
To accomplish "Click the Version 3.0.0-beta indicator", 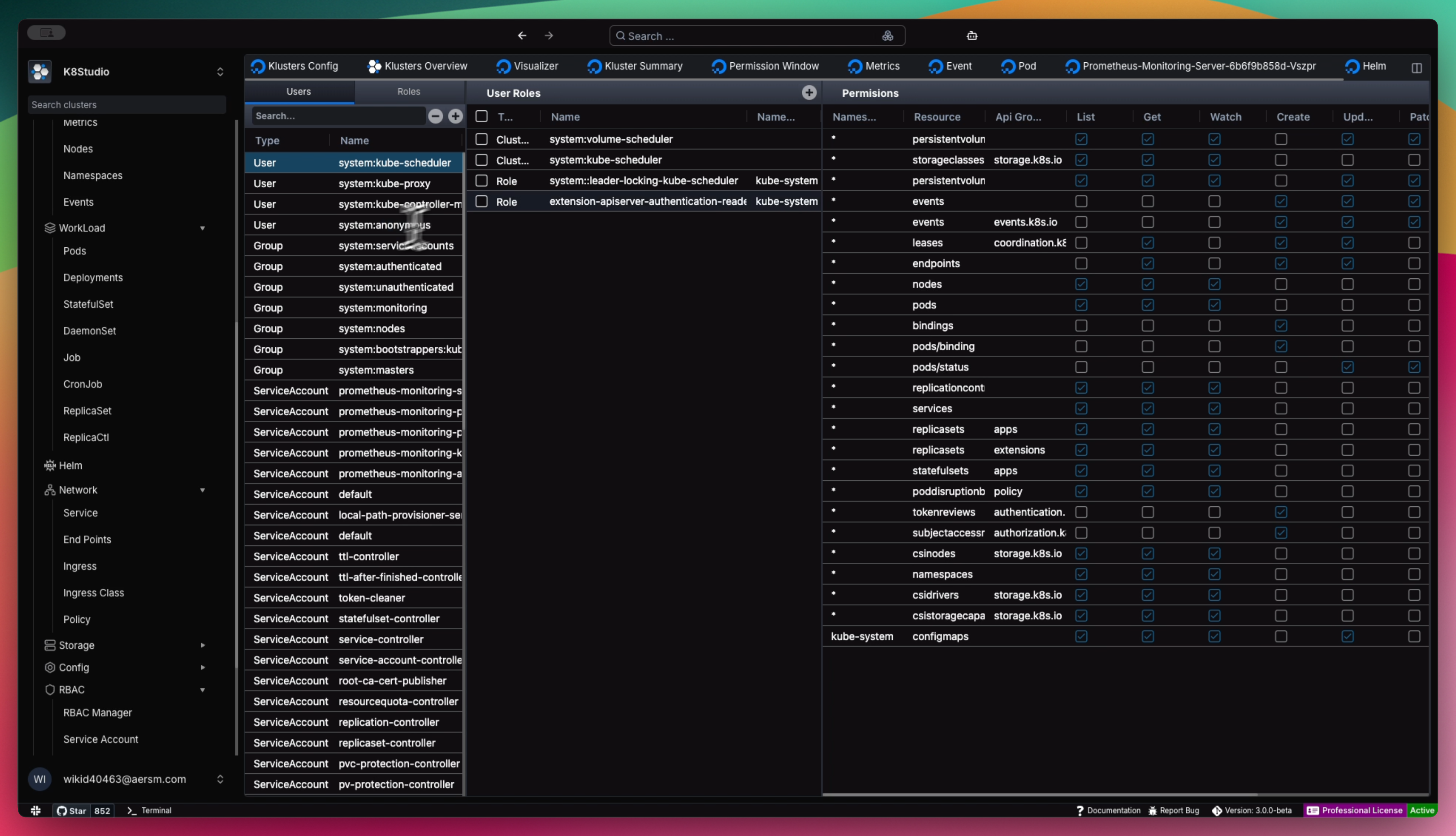I will [1252, 811].
